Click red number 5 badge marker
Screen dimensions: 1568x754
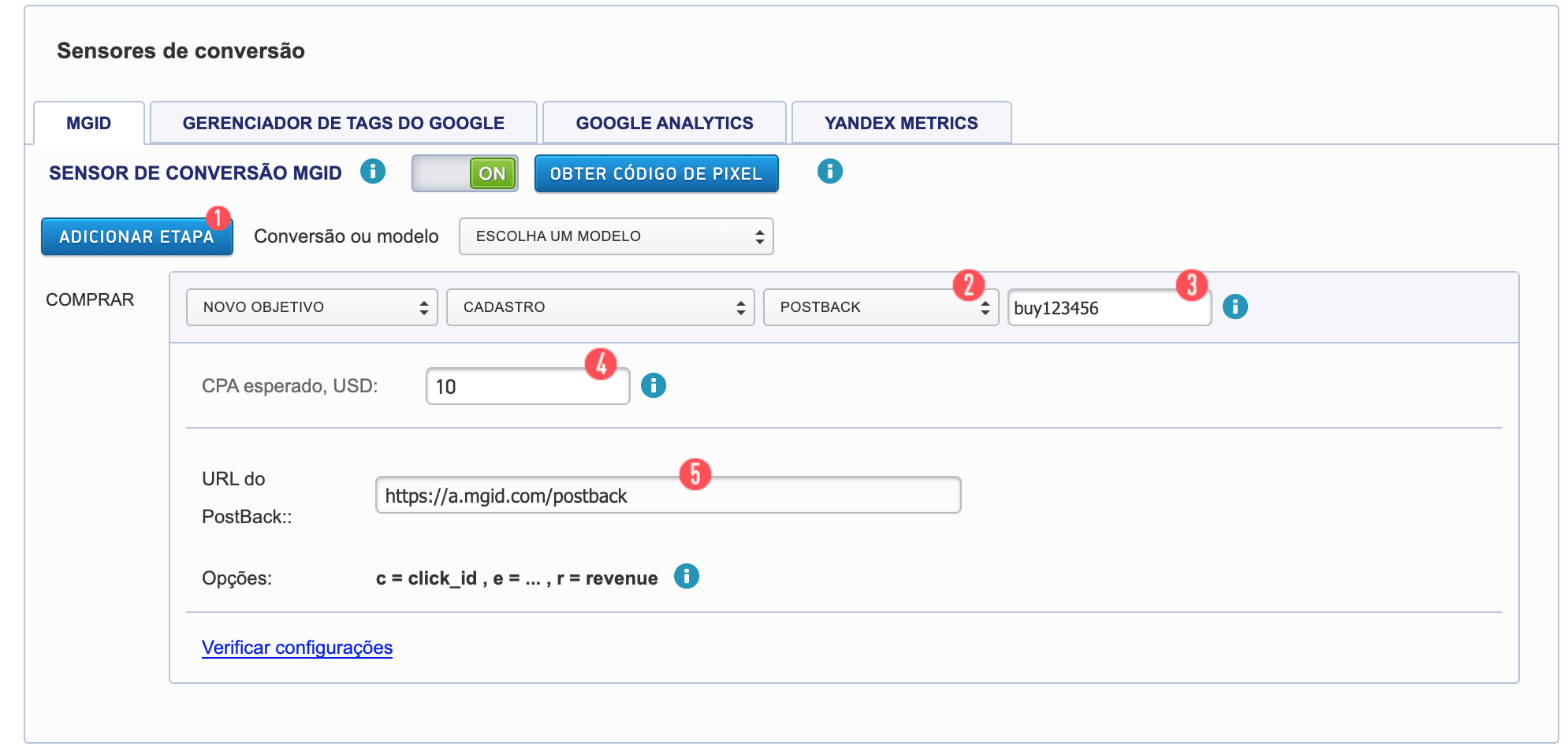click(695, 474)
